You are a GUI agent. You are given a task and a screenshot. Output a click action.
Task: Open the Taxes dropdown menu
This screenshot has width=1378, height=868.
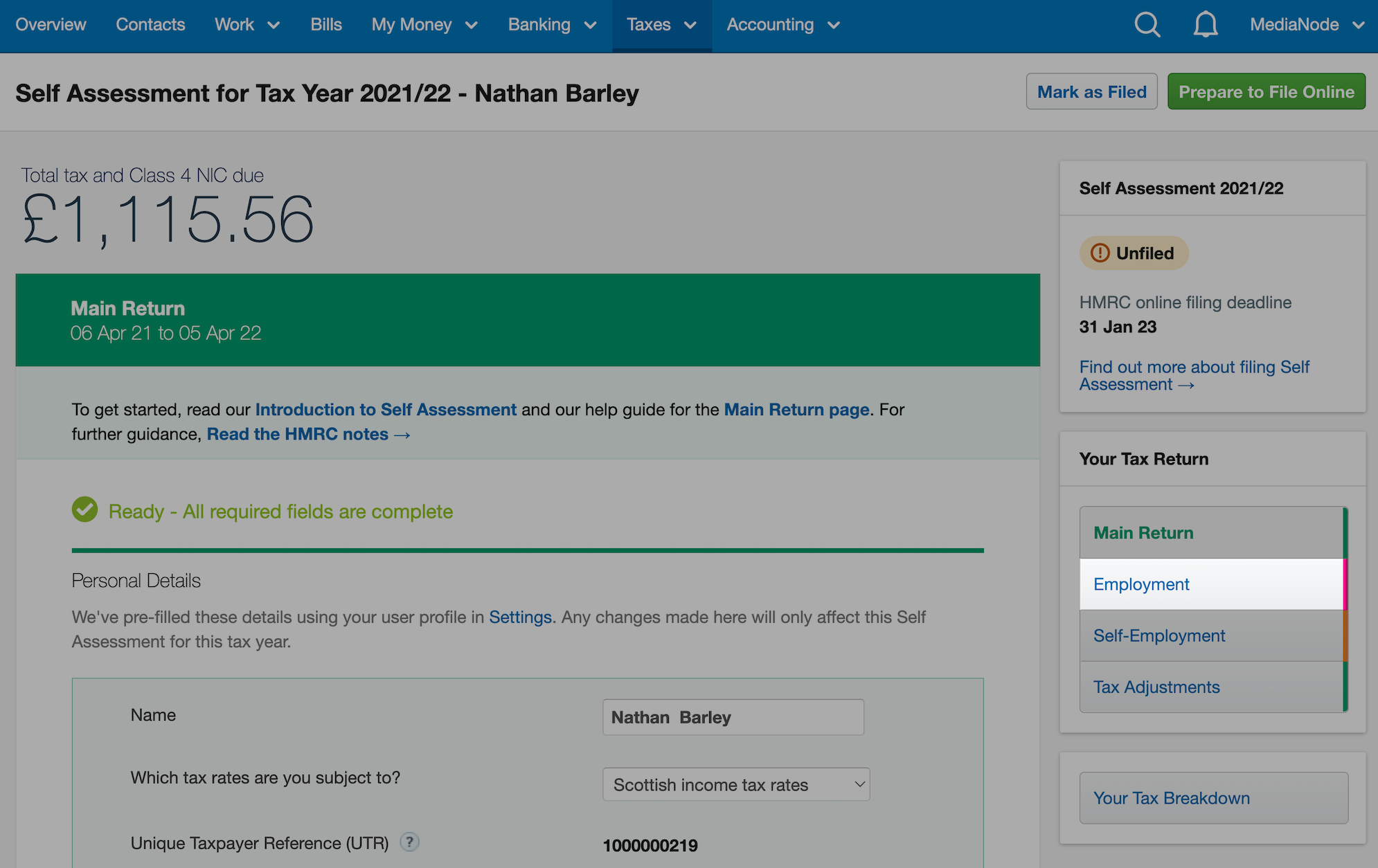pyautogui.click(x=661, y=25)
